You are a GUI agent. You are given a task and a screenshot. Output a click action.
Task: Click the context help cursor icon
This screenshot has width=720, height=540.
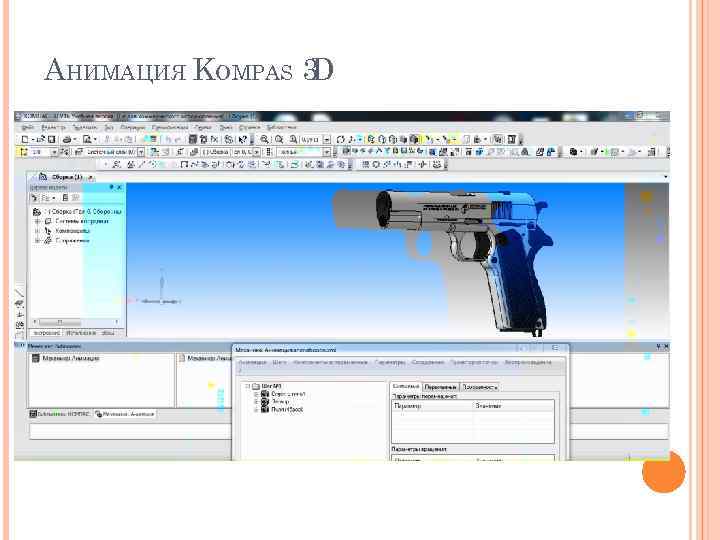click(x=243, y=139)
